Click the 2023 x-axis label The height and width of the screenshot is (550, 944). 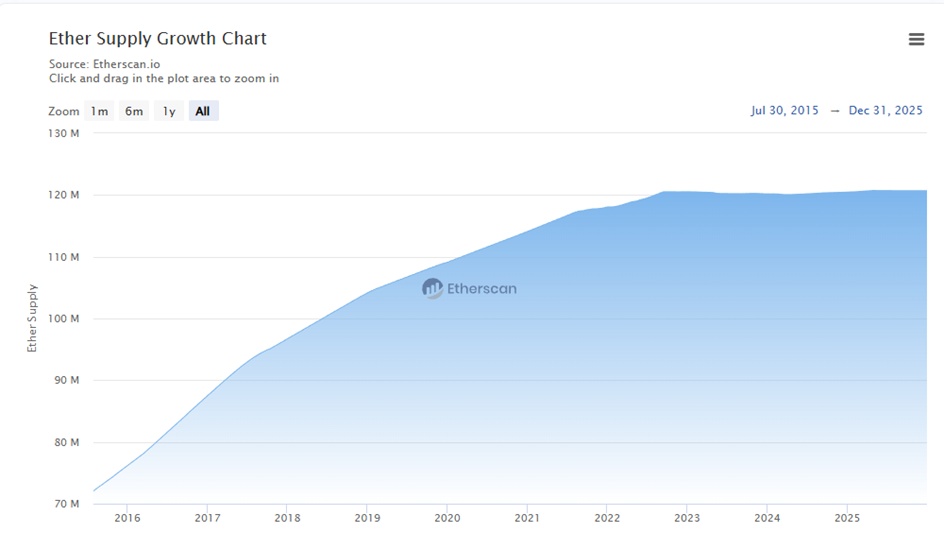[687, 518]
